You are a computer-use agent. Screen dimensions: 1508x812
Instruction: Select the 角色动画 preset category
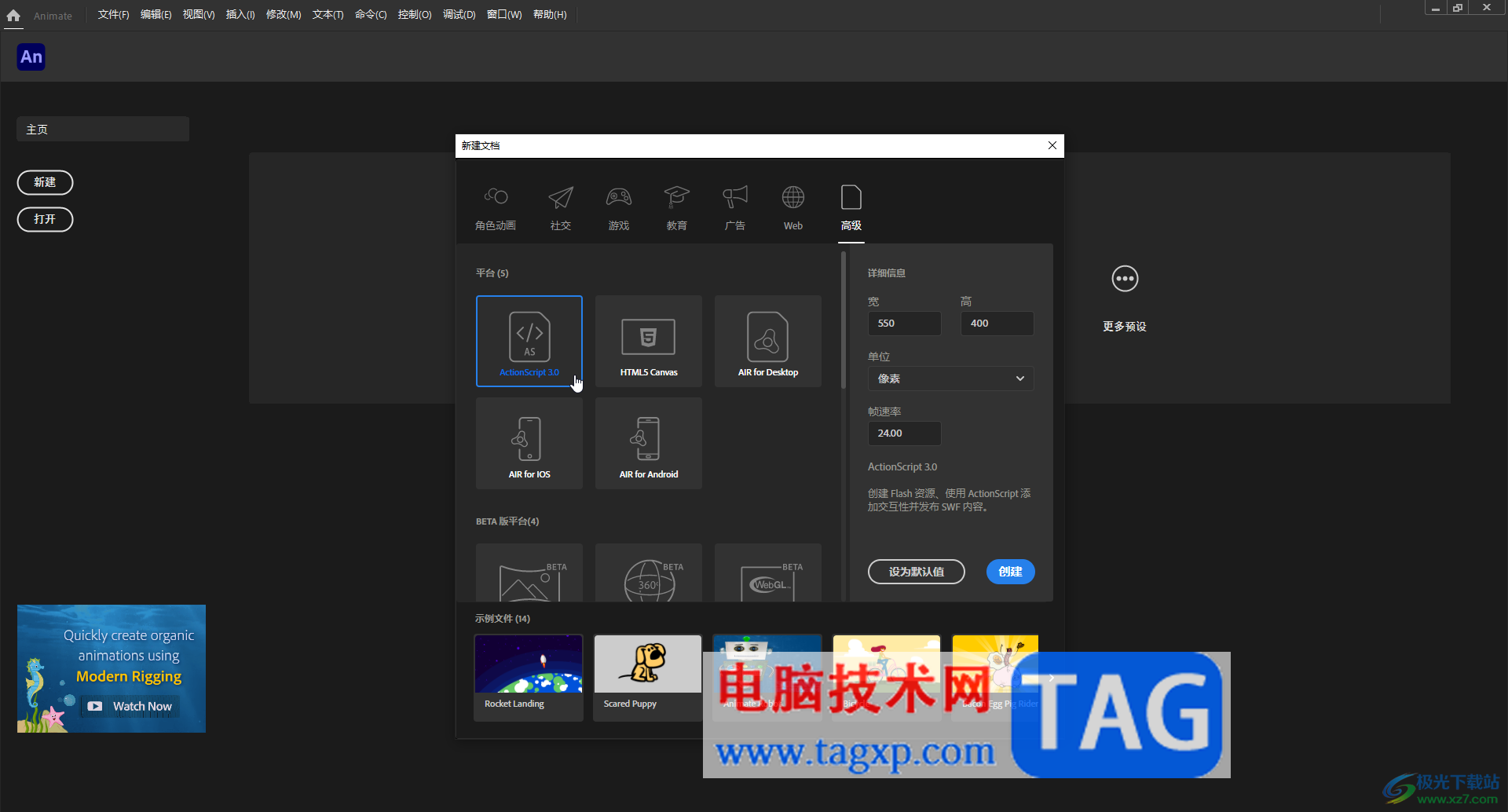[496, 208]
